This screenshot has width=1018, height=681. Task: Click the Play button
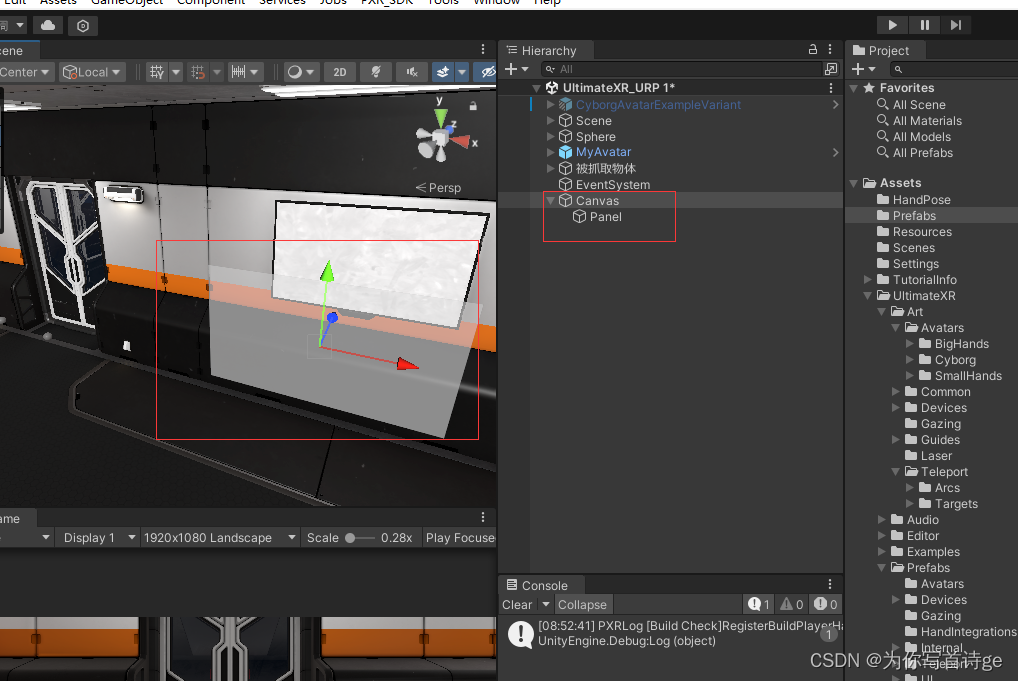tap(892, 25)
